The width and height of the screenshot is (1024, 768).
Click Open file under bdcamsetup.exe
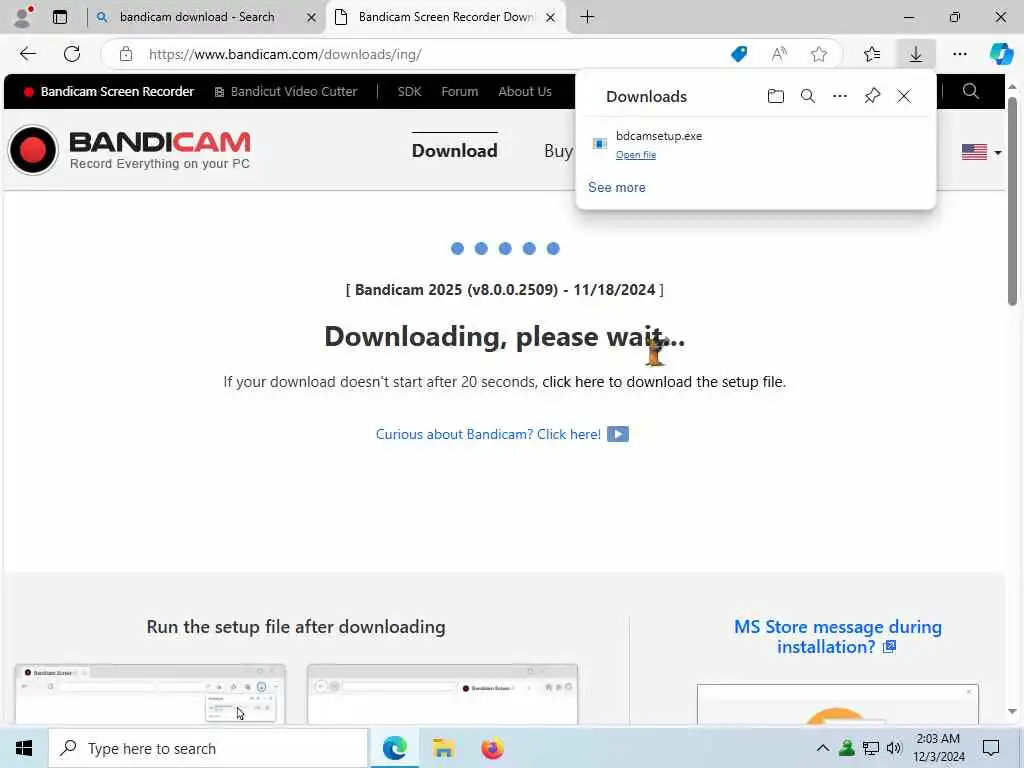(x=635, y=155)
